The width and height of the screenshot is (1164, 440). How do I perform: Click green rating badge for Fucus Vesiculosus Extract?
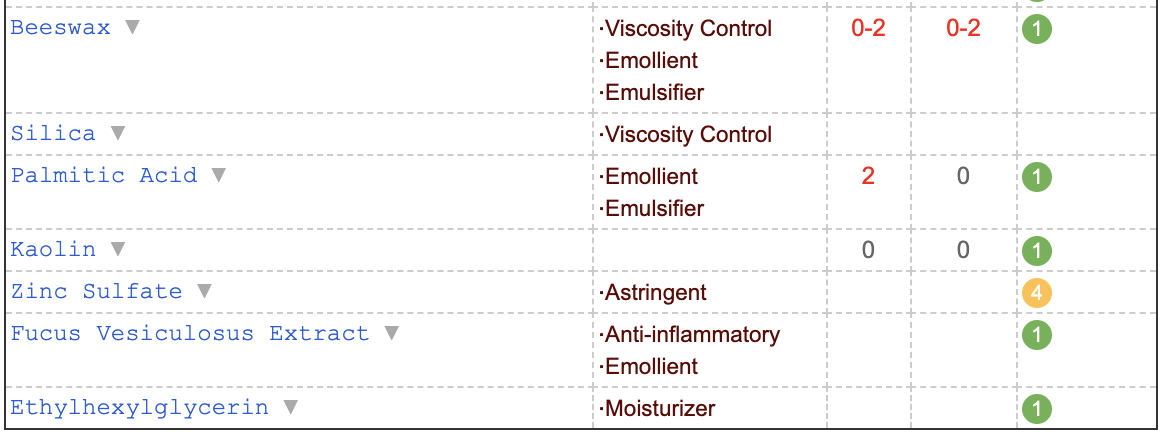pyautogui.click(x=1036, y=335)
